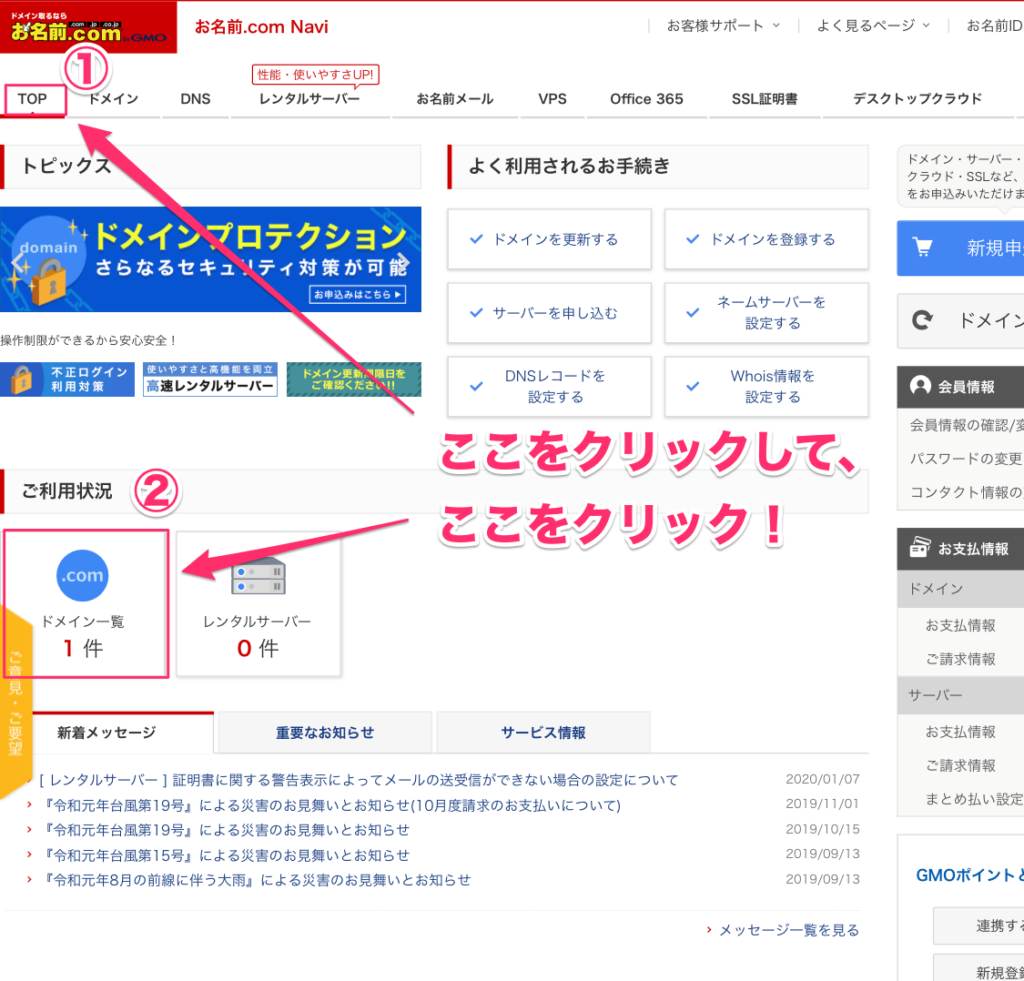Click the サーバーを申し込む button
1024x981 pixels.
pos(549,313)
